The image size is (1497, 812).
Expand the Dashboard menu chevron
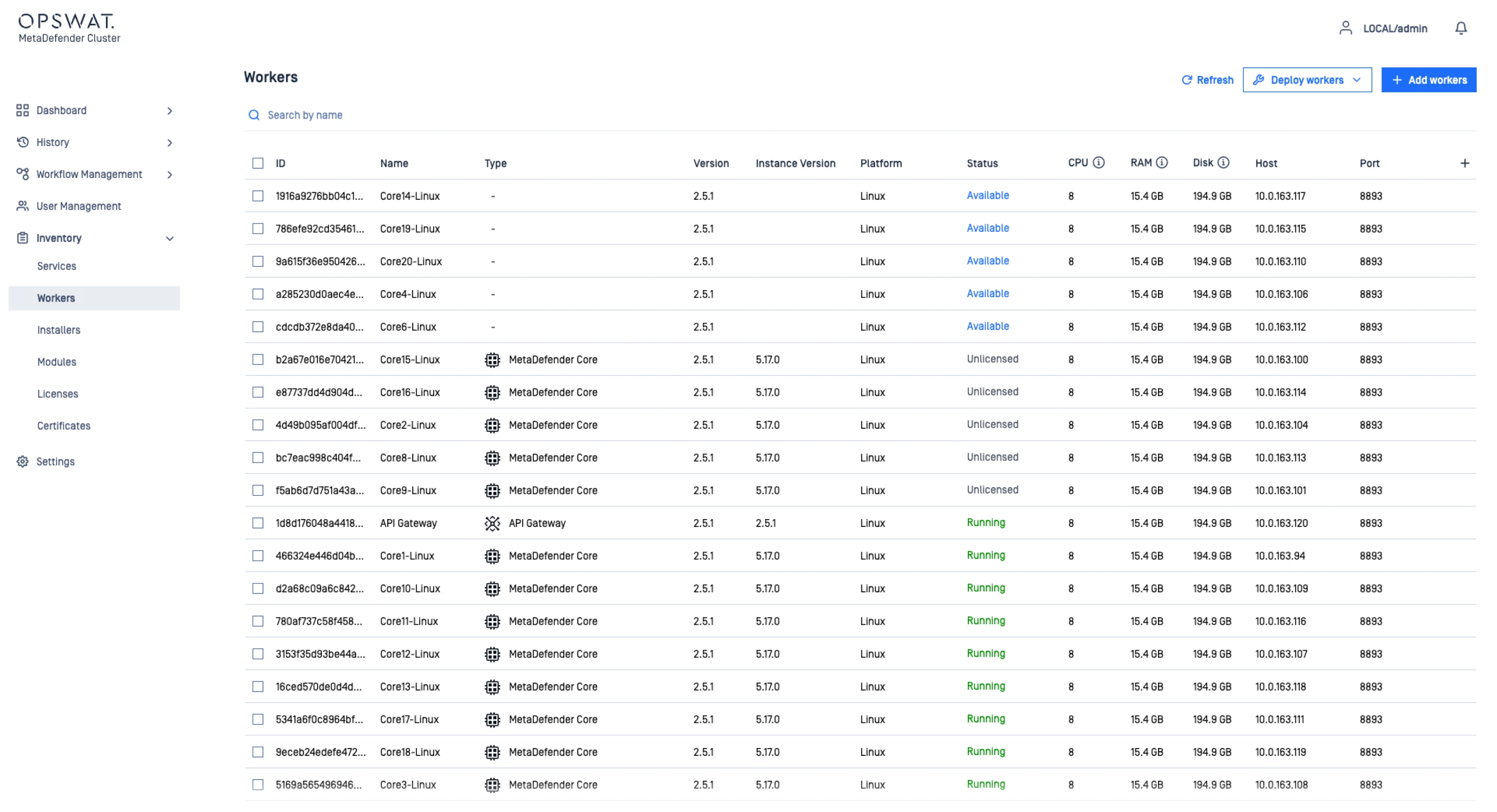tap(170, 111)
